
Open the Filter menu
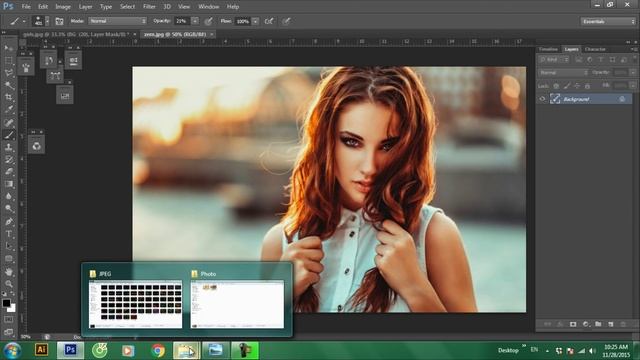point(149,7)
